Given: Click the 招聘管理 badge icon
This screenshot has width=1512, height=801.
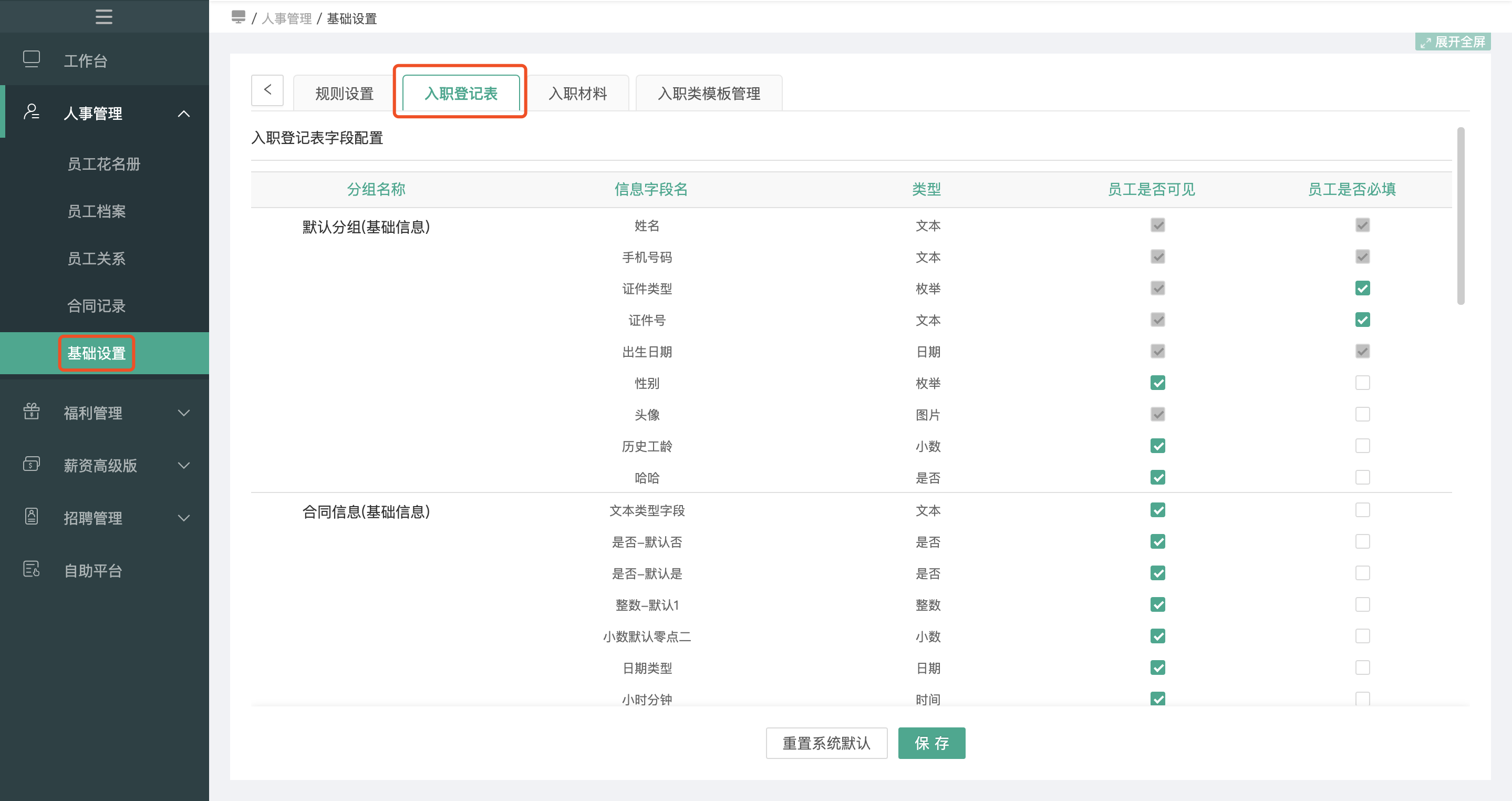Looking at the screenshot, I should point(31,517).
